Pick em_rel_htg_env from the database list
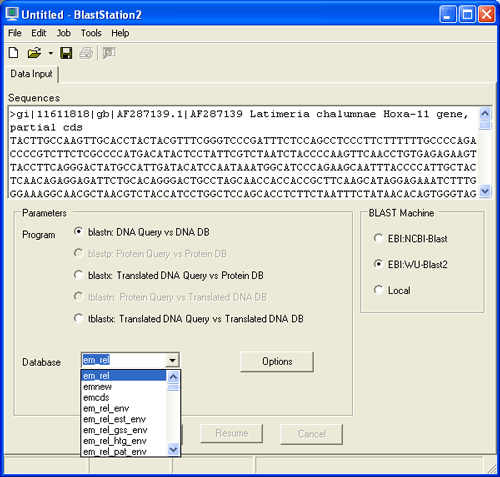500x477 pixels. click(x=124, y=441)
